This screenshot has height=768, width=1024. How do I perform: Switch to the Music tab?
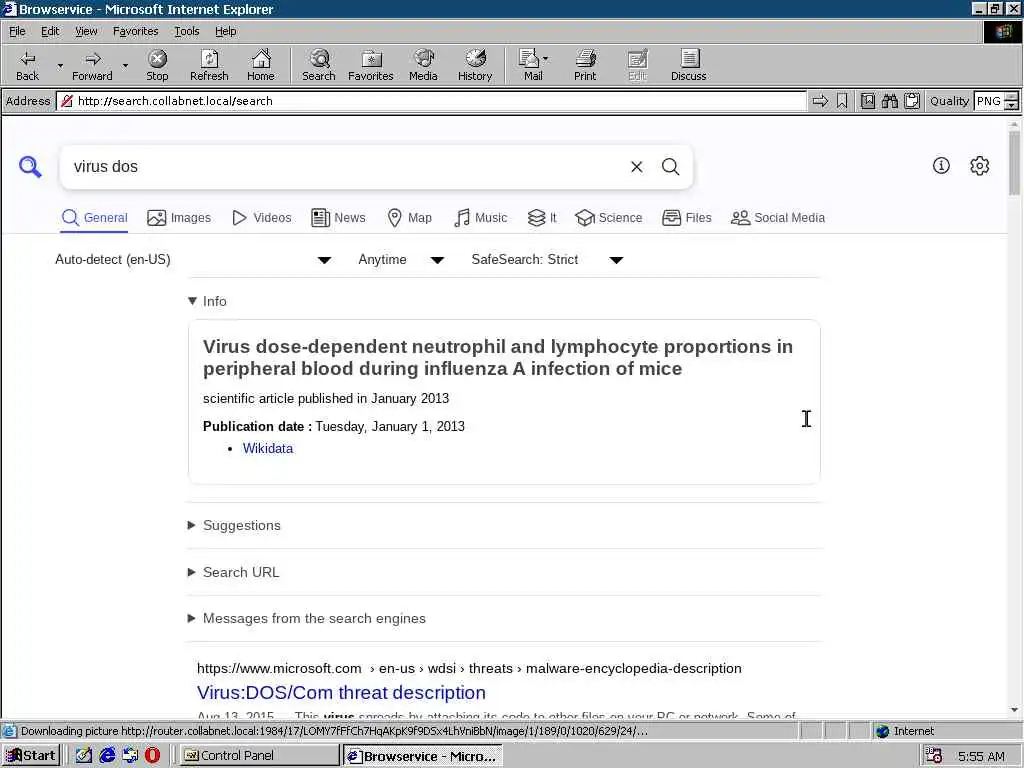(x=481, y=218)
